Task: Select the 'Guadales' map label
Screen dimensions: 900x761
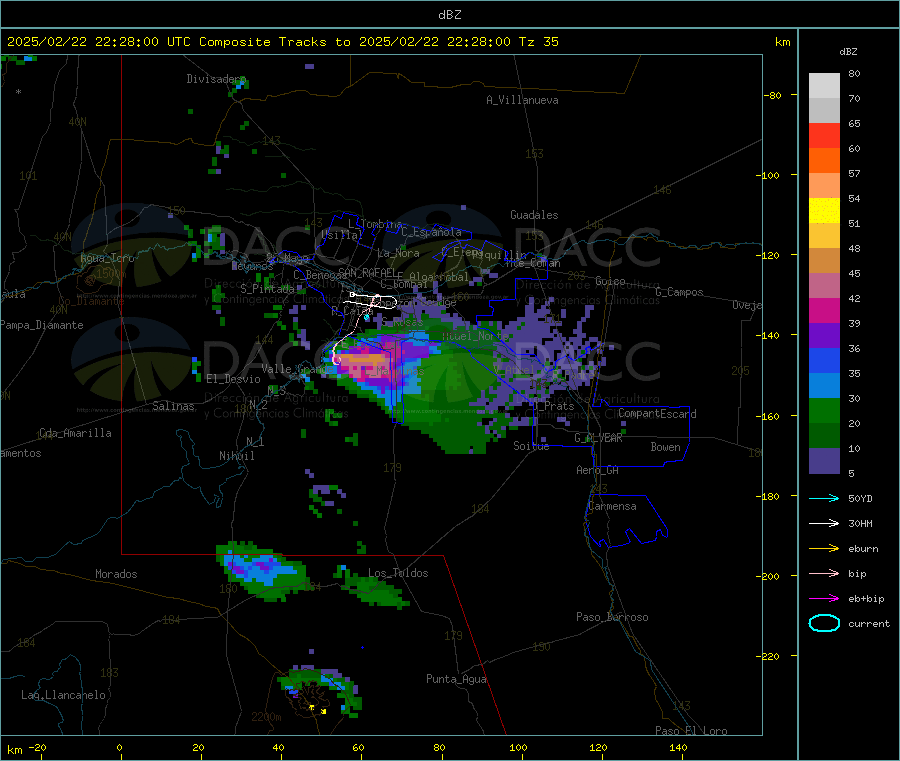Action: click(x=534, y=215)
